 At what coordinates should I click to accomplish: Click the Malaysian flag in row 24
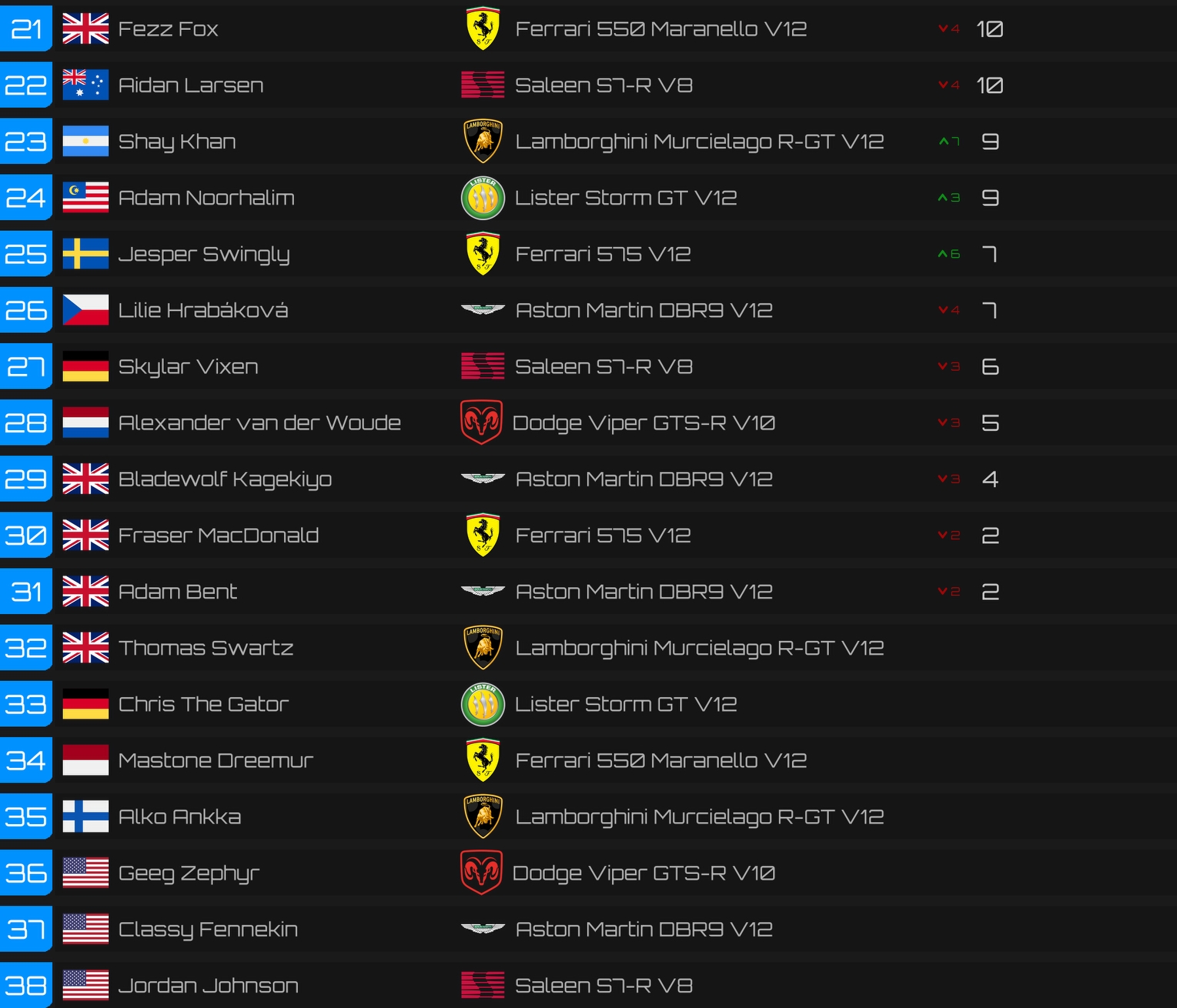[85, 198]
